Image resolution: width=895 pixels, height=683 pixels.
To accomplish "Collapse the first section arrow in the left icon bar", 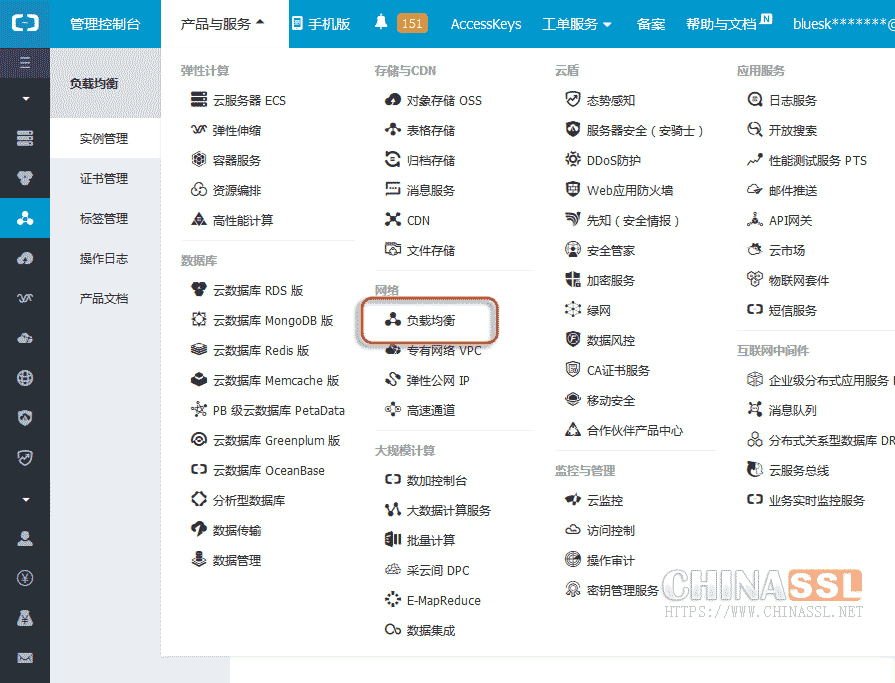I will 25,99.
